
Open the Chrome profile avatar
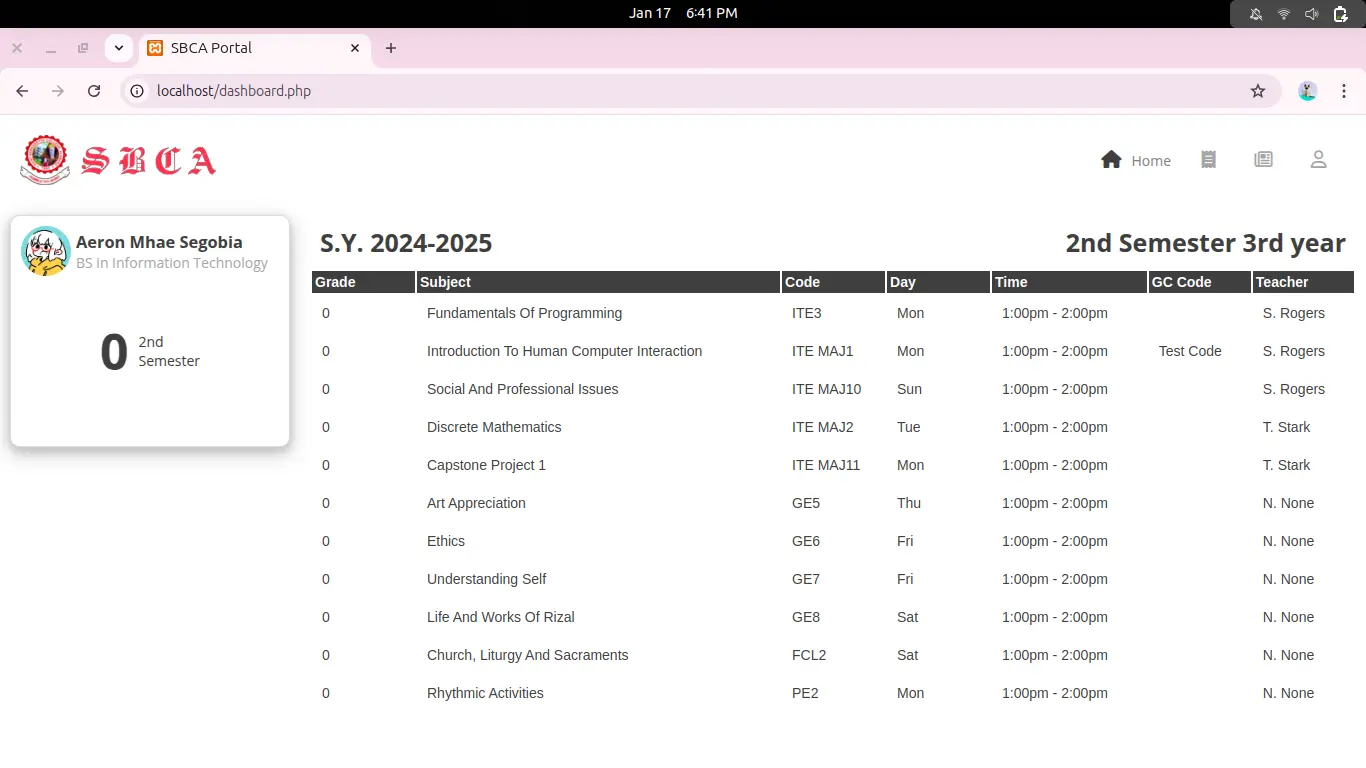pos(1308,91)
